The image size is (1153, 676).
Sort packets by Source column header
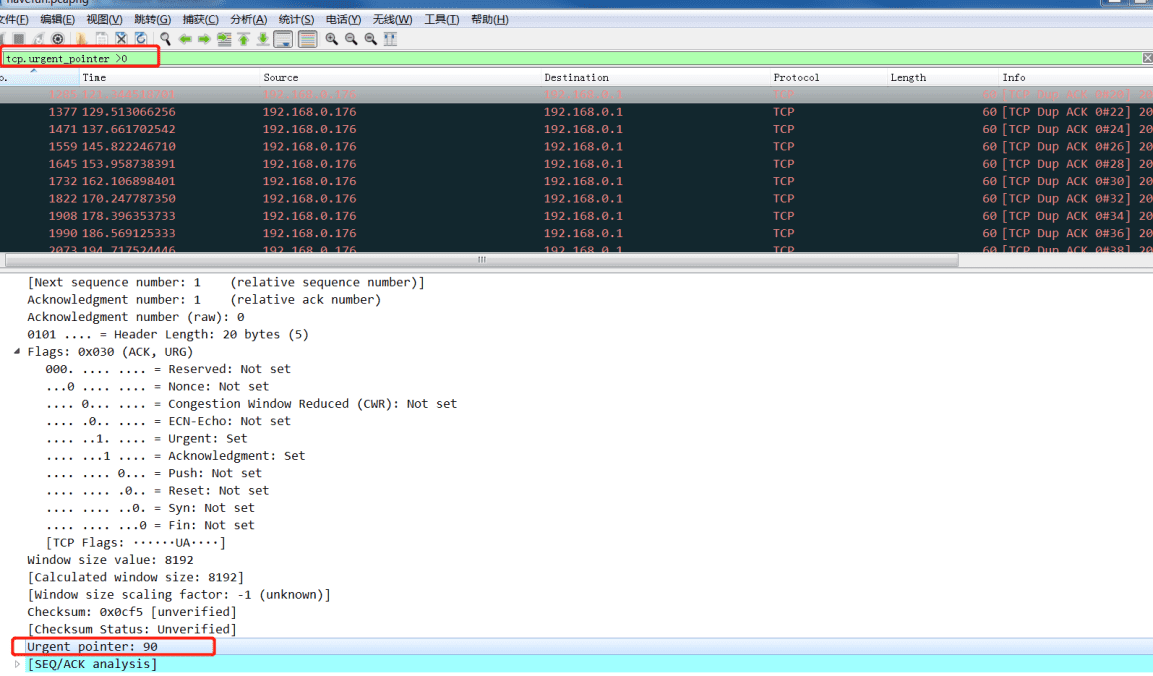tap(280, 78)
